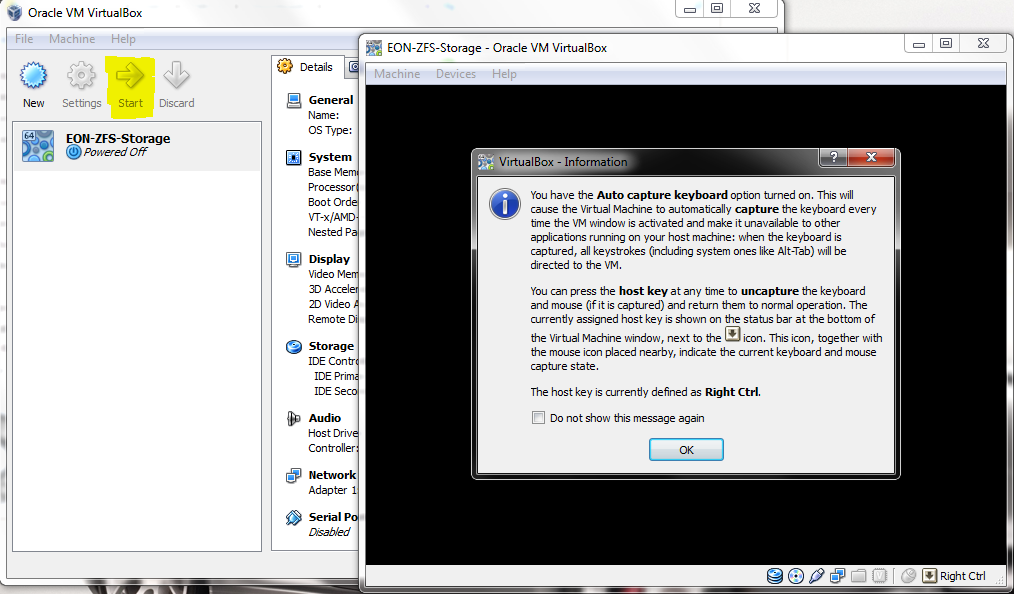This screenshot has height=594, width=1014.
Task: Click the dialog's question mark help button
Action: [x=834, y=157]
